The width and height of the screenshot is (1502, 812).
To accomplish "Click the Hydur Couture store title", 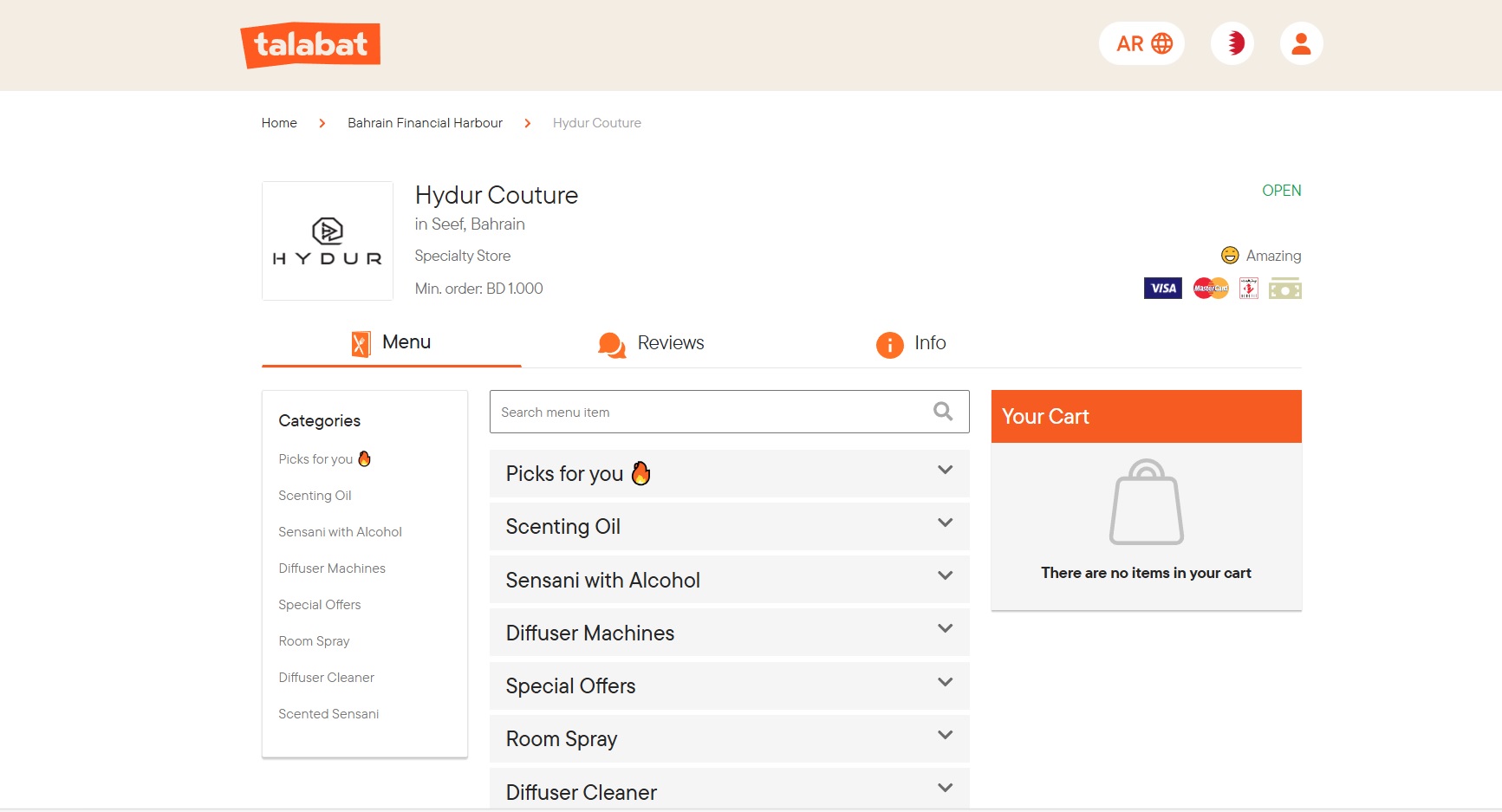I will [497, 195].
